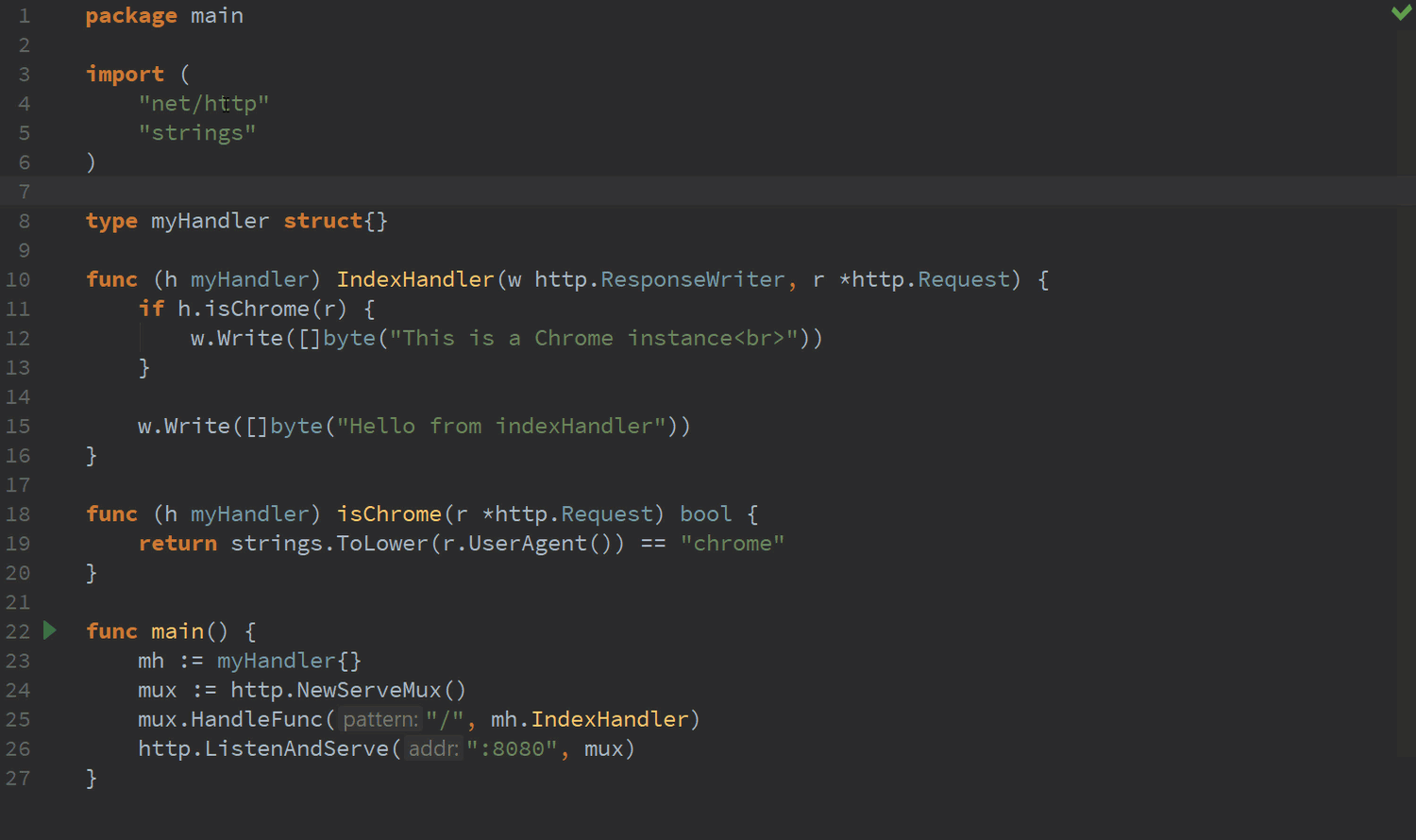Image resolution: width=1416 pixels, height=840 pixels.
Task: Click the "chrome" string literal
Action: pos(733,544)
